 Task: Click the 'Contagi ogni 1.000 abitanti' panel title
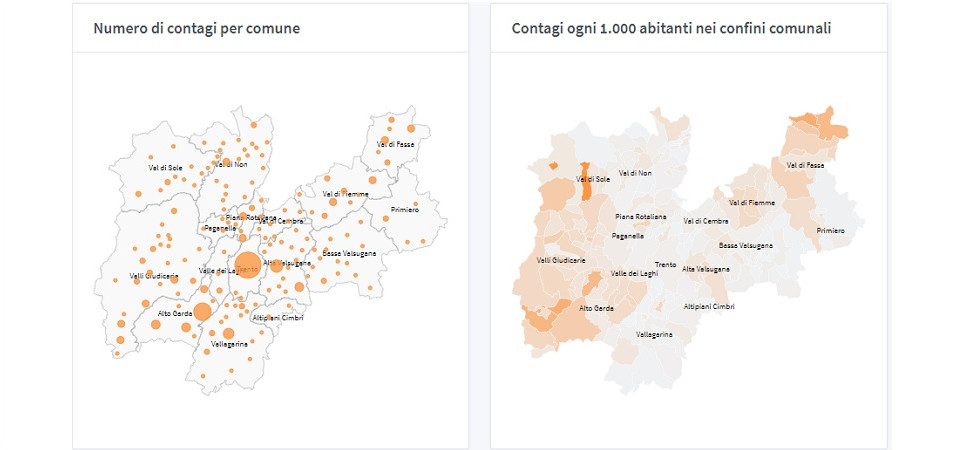coord(671,28)
